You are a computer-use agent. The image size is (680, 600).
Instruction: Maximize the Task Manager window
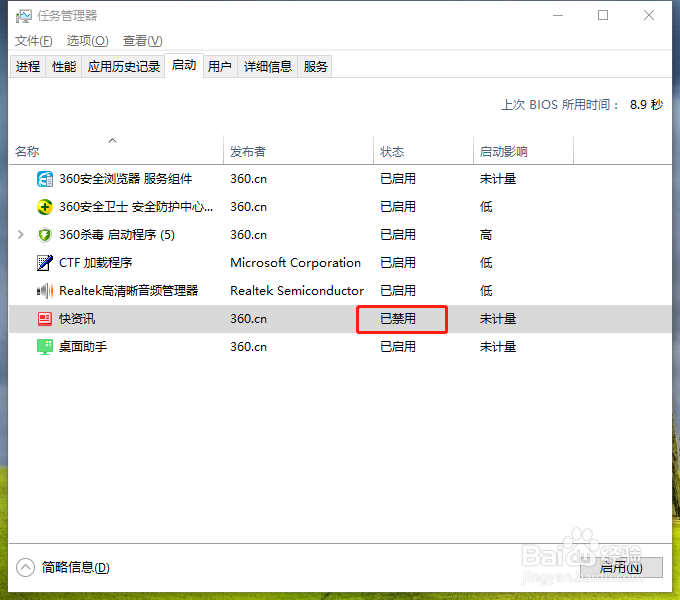tap(603, 16)
